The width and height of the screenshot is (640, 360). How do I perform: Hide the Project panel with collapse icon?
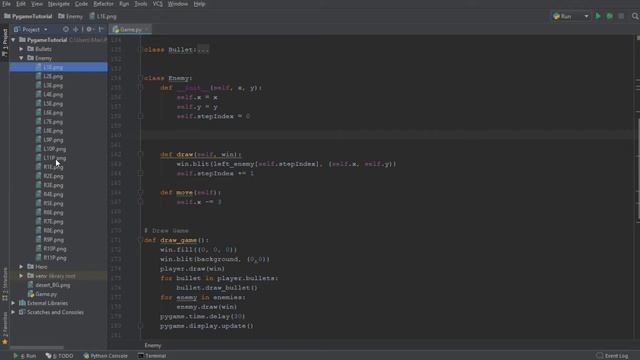(101, 29)
